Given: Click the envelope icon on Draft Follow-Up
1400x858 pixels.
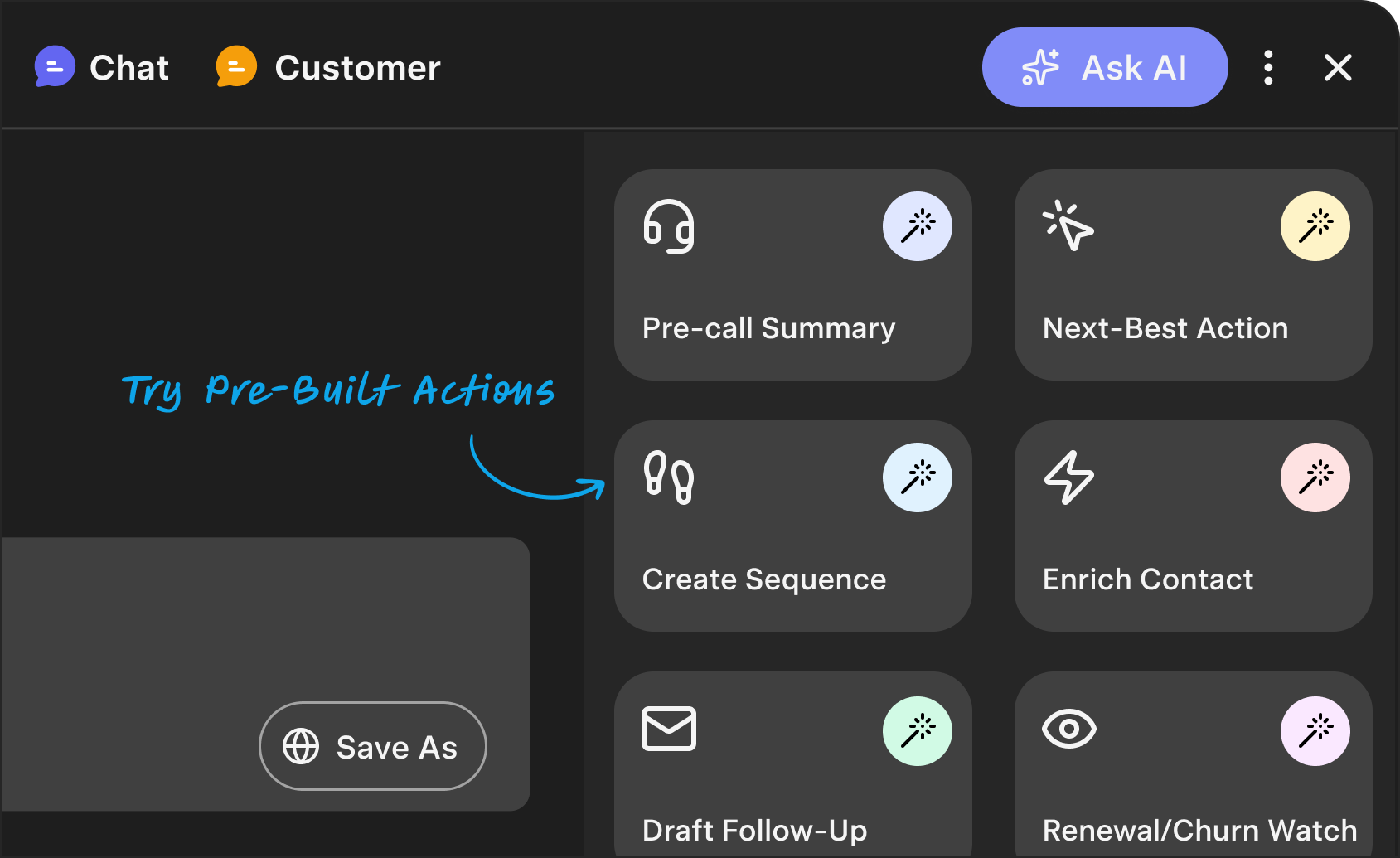Looking at the screenshot, I should [669, 729].
